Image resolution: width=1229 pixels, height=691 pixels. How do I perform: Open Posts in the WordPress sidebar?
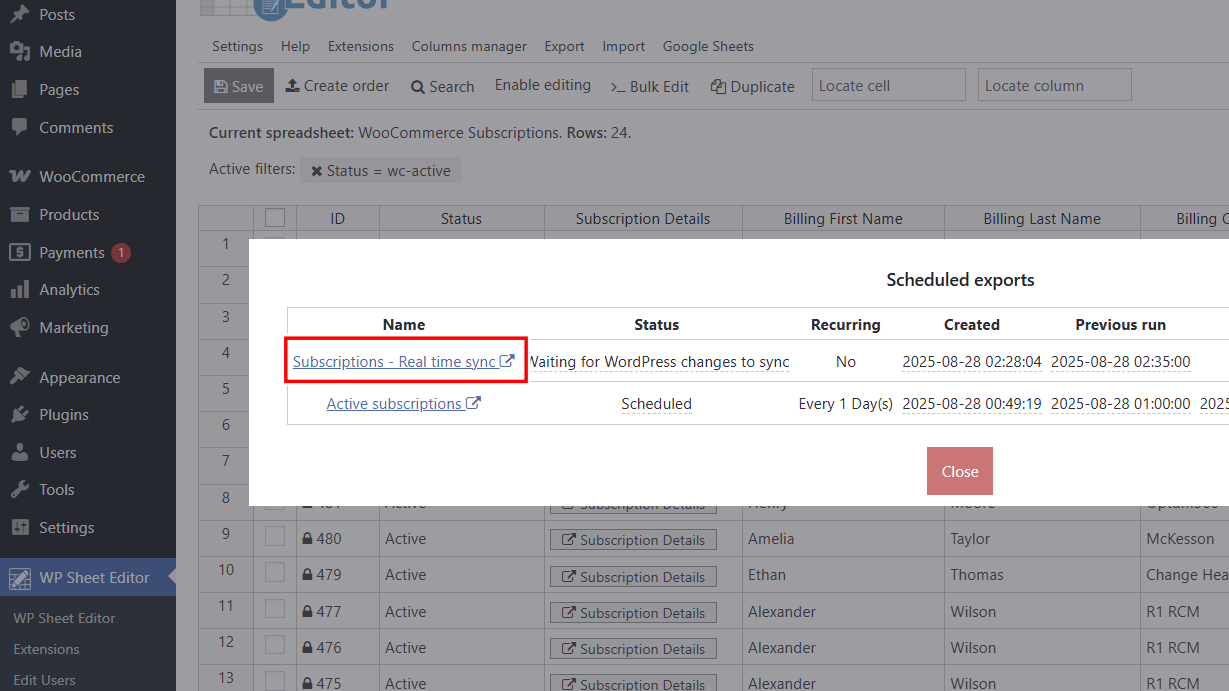(x=57, y=14)
